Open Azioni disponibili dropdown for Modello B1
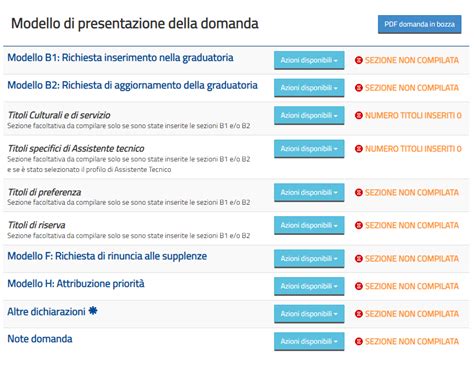The width and height of the screenshot is (474, 375). tap(309, 60)
